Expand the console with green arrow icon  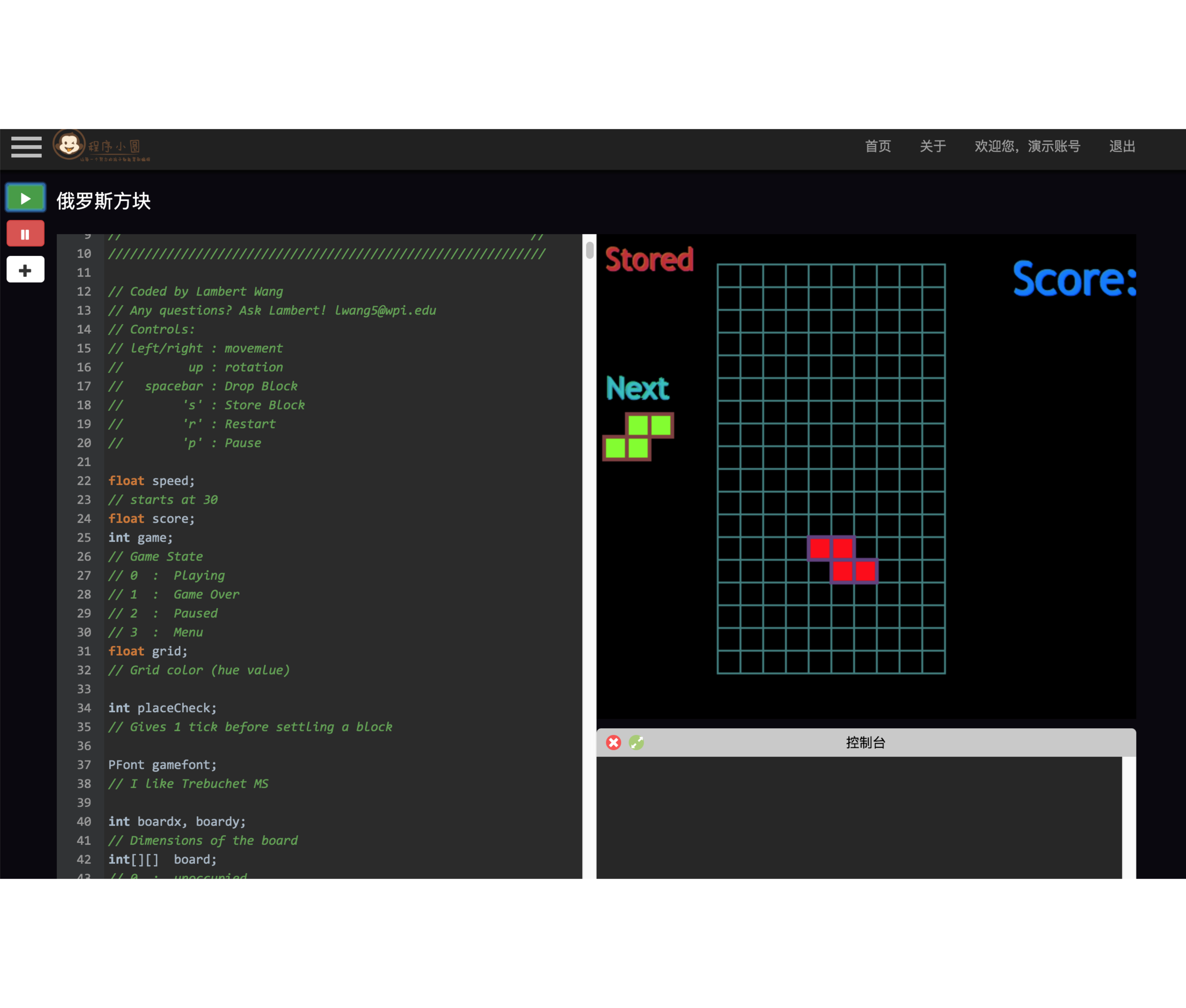click(636, 742)
